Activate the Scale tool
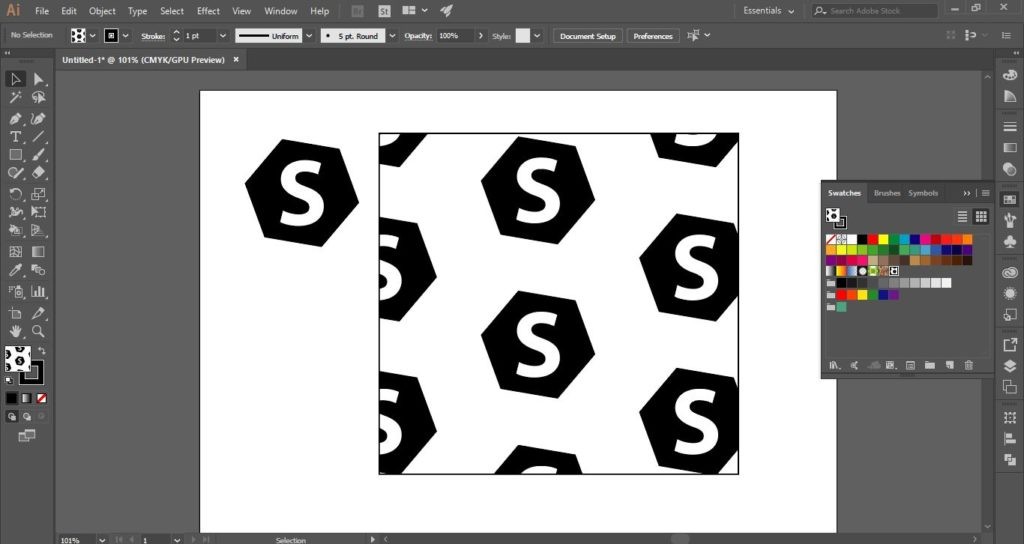The image size is (1024, 544). (39, 194)
